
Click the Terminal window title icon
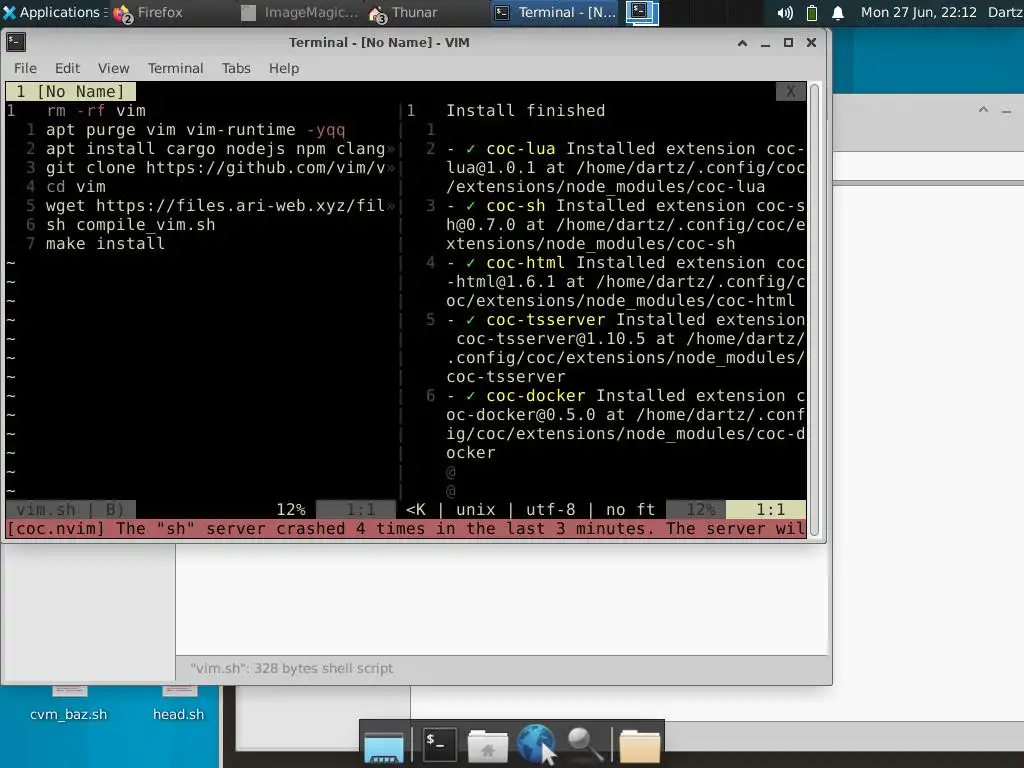point(16,42)
